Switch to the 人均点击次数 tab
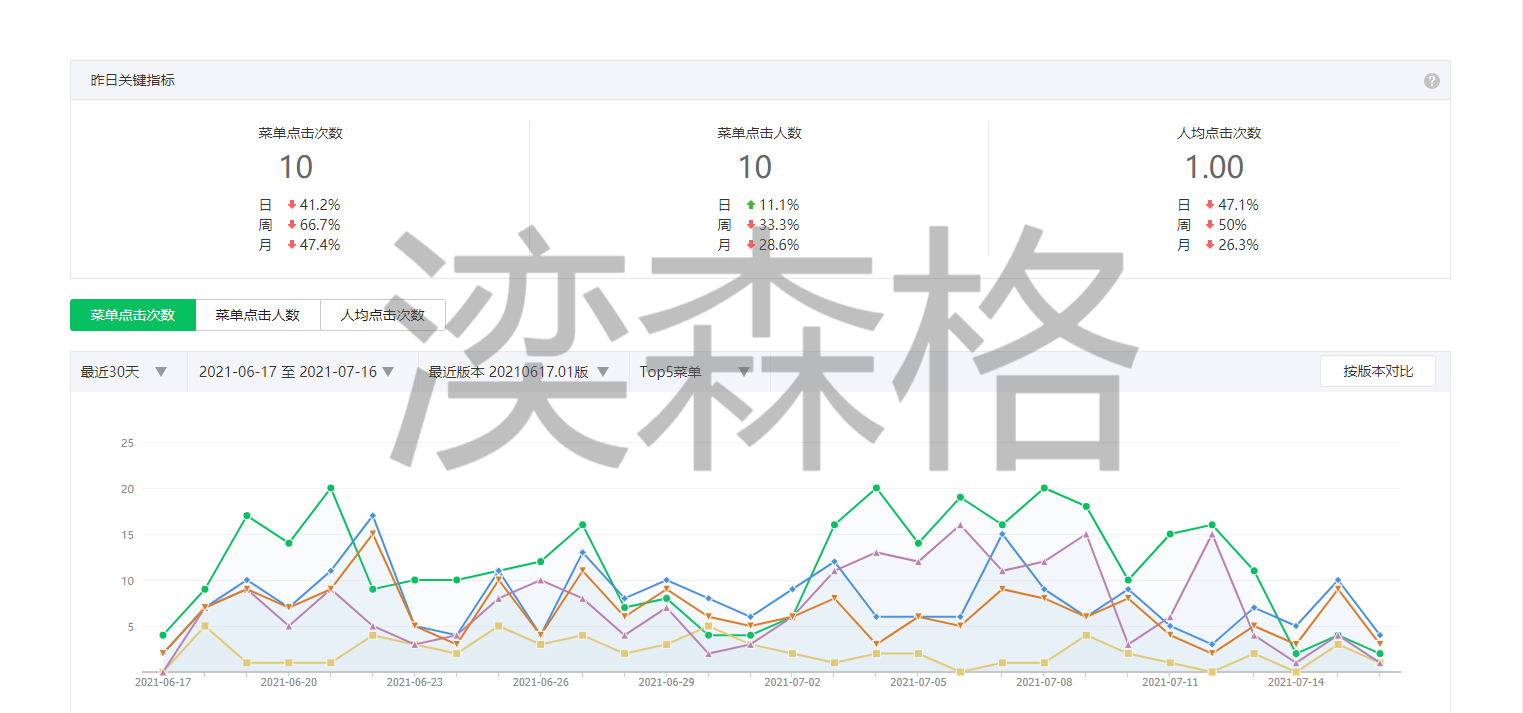Viewport: 1523px width, 713px height. [x=382, y=315]
